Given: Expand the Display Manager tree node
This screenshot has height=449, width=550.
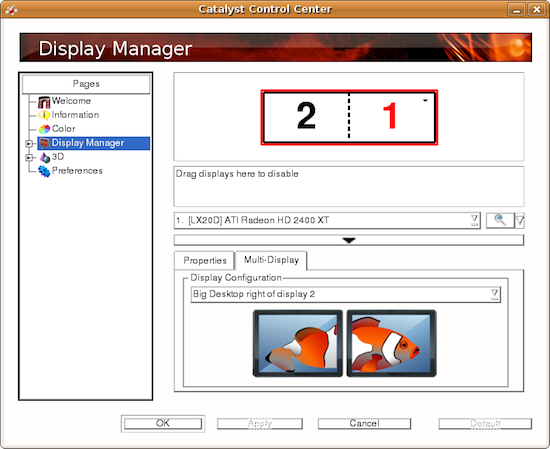Looking at the screenshot, I should coord(29,143).
